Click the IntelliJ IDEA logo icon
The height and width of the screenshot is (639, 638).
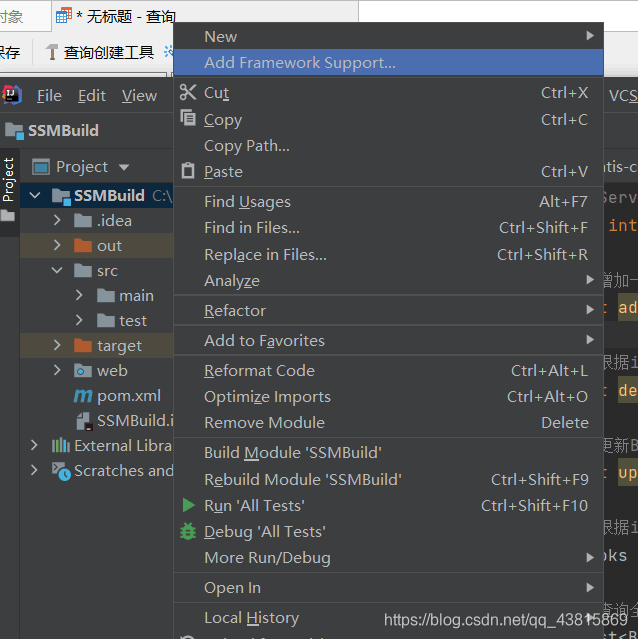click(11, 95)
